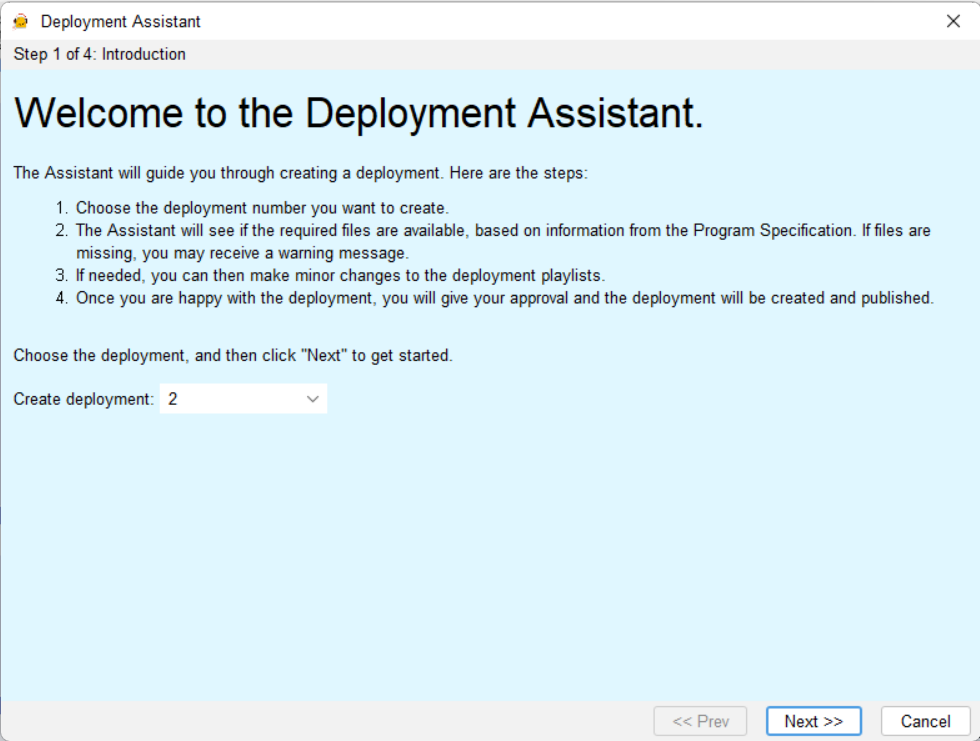Image resolution: width=980 pixels, height=741 pixels.
Task: Click the Prev button
Action: coord(700,720)
